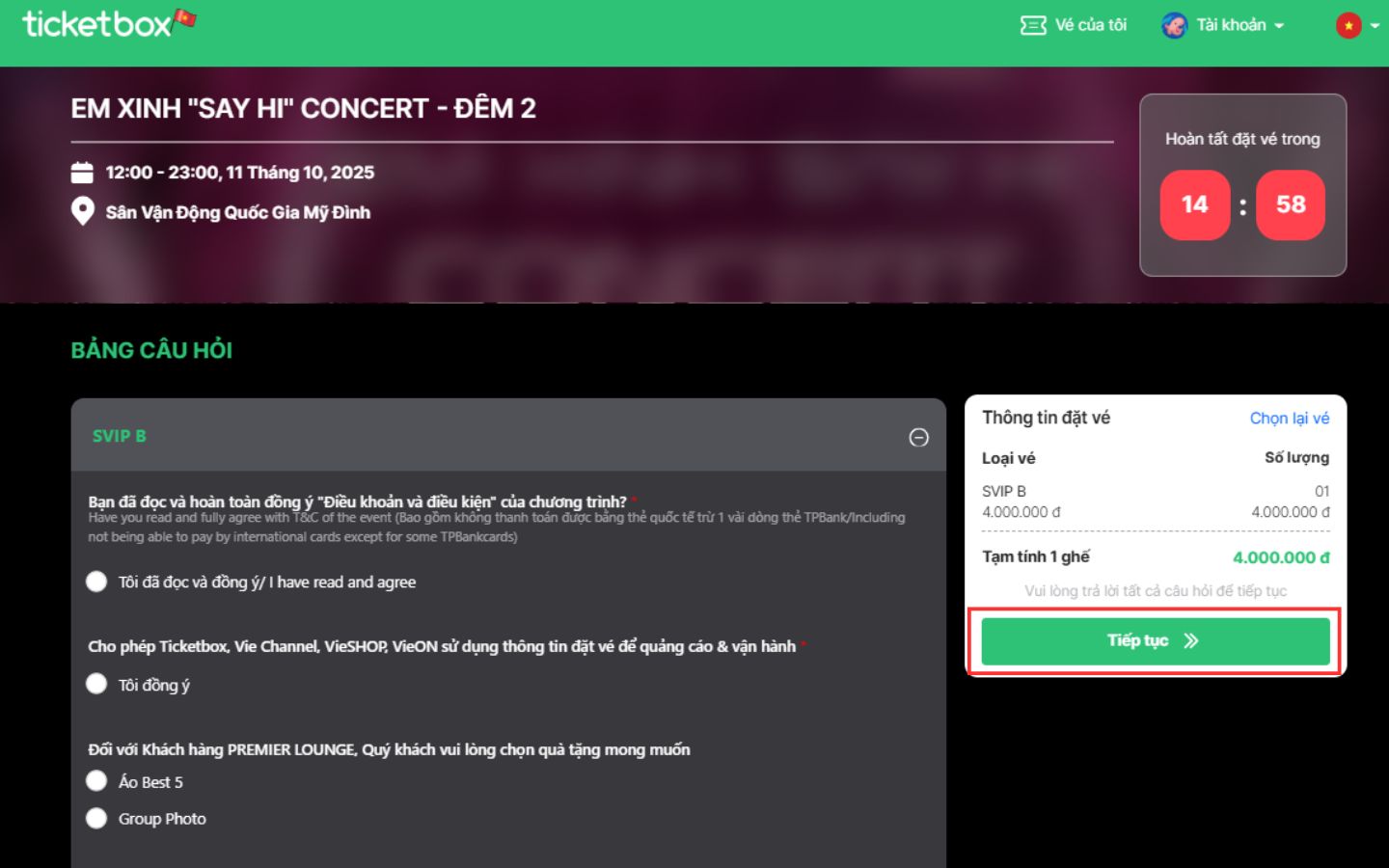This screenshot has height=868, width=1389.
Task: Collapse SVIP B section with minus icon
Action: tap(918, 438)
